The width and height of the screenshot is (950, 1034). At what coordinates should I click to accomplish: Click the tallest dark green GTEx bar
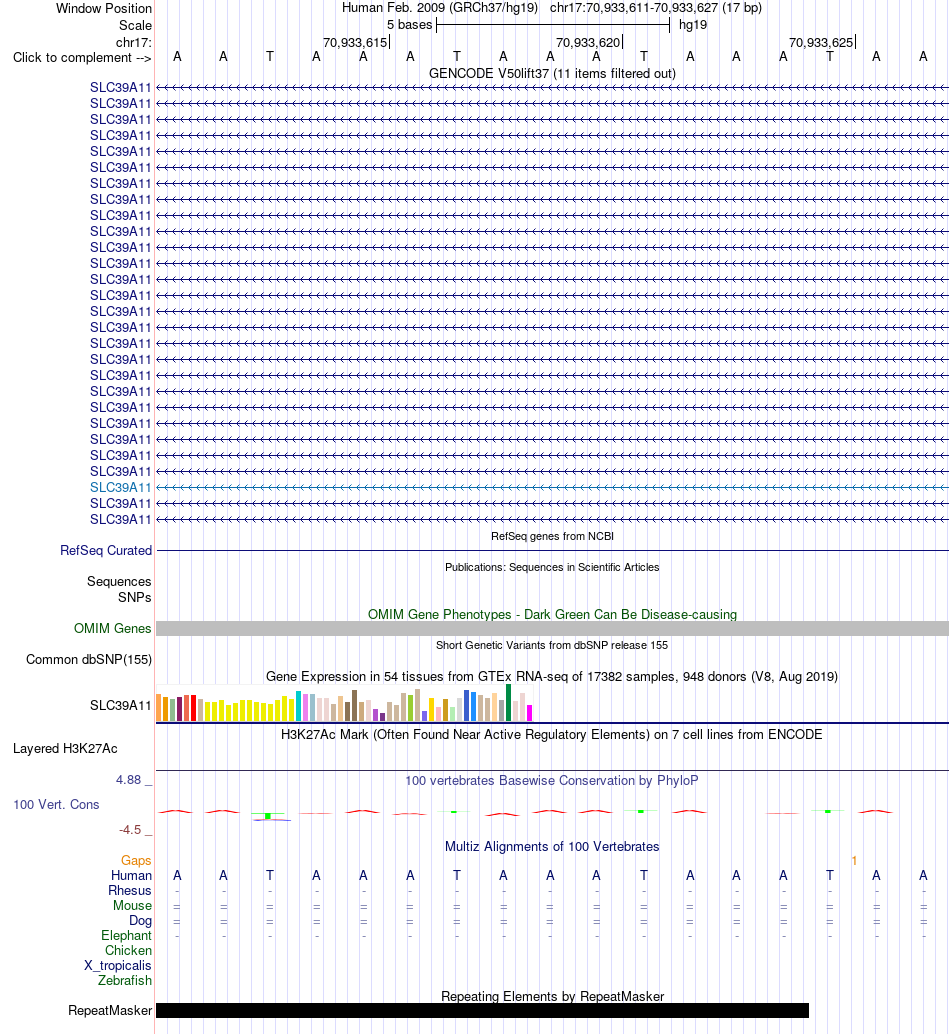pyautogui.click(x=509, y=702)
